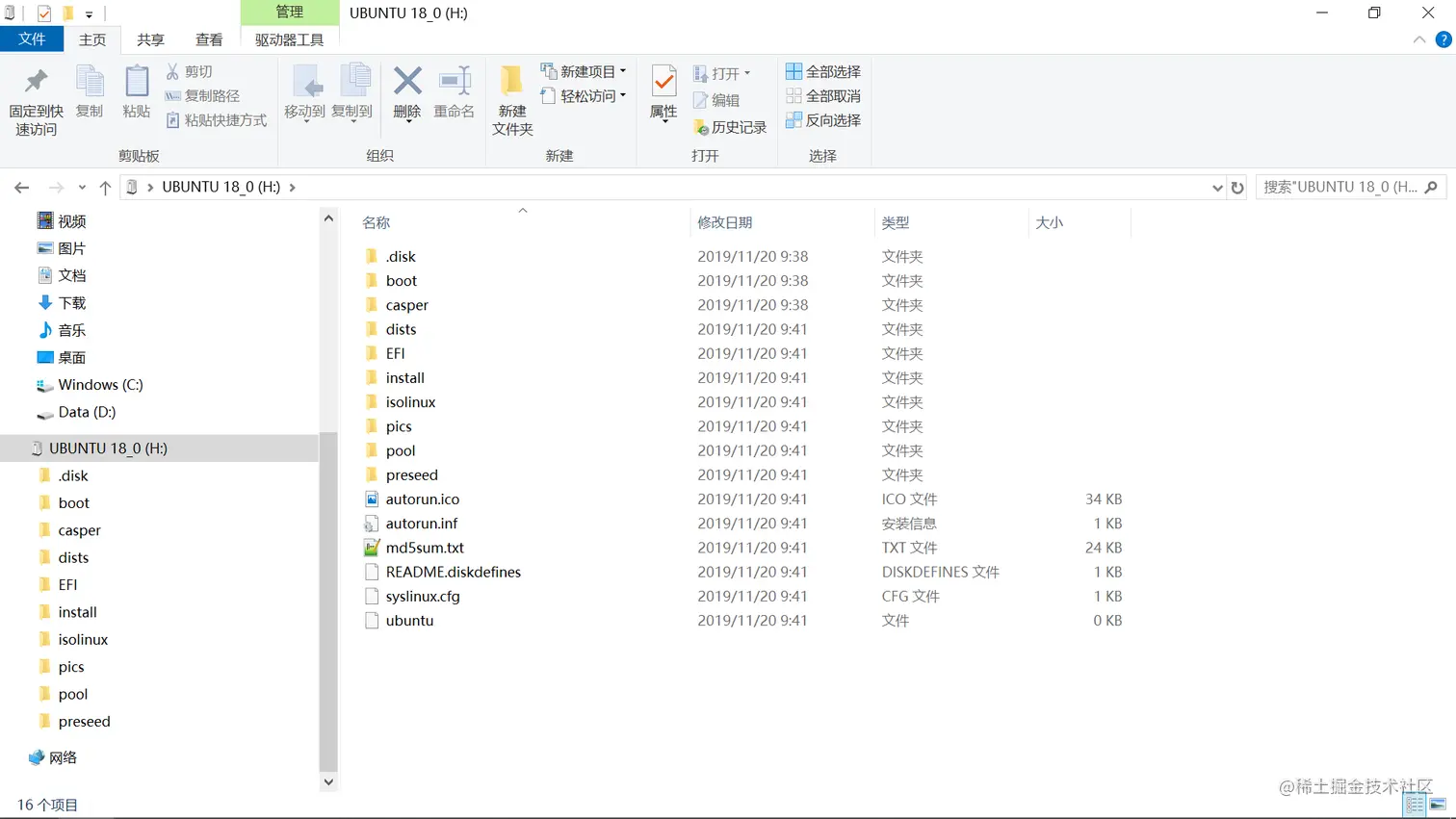
Task: Open address bar history dropdown arrow
Action: pyautogui.click(x=1217, y=188)
